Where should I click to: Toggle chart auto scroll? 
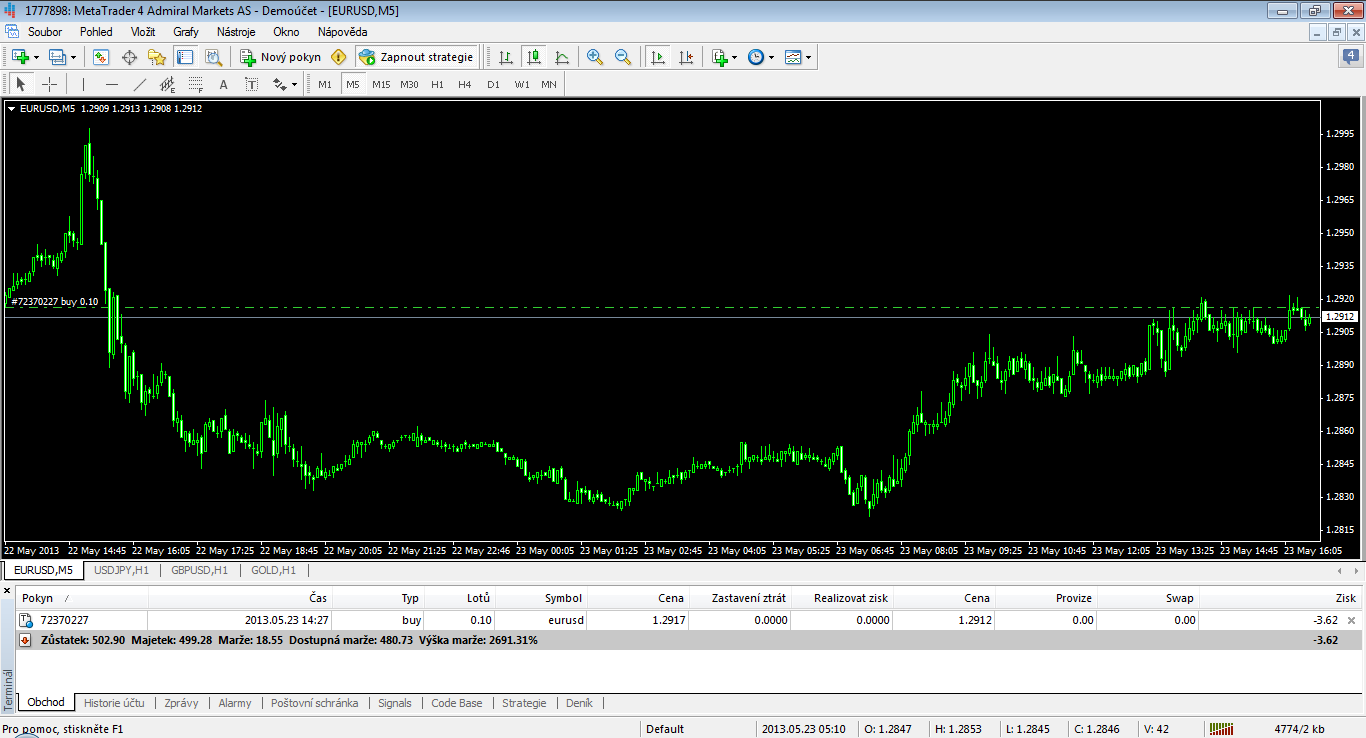(658, 57)
